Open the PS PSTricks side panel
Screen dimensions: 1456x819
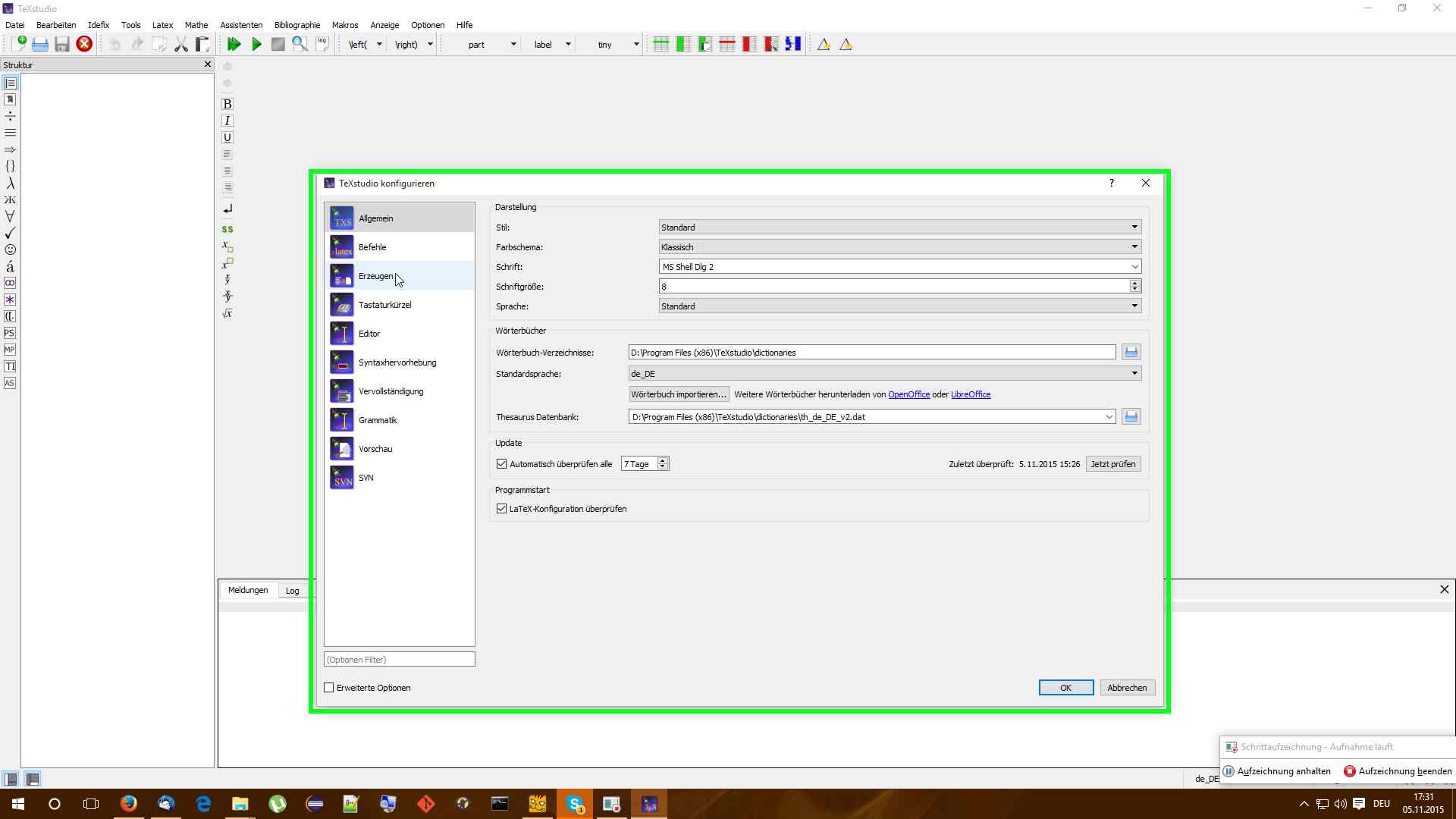[10, 333]
